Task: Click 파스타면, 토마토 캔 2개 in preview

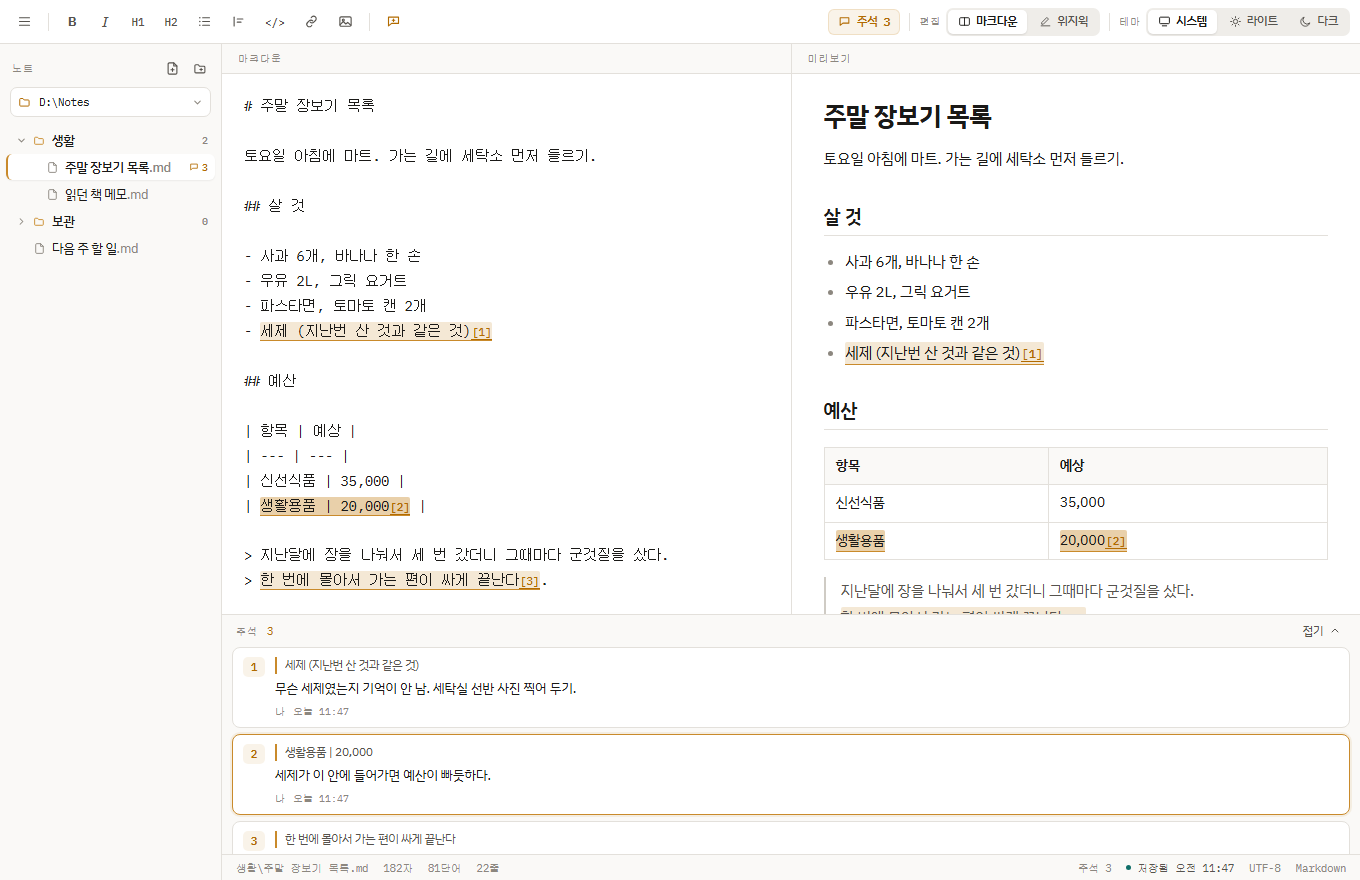Action: pos(917,323)
